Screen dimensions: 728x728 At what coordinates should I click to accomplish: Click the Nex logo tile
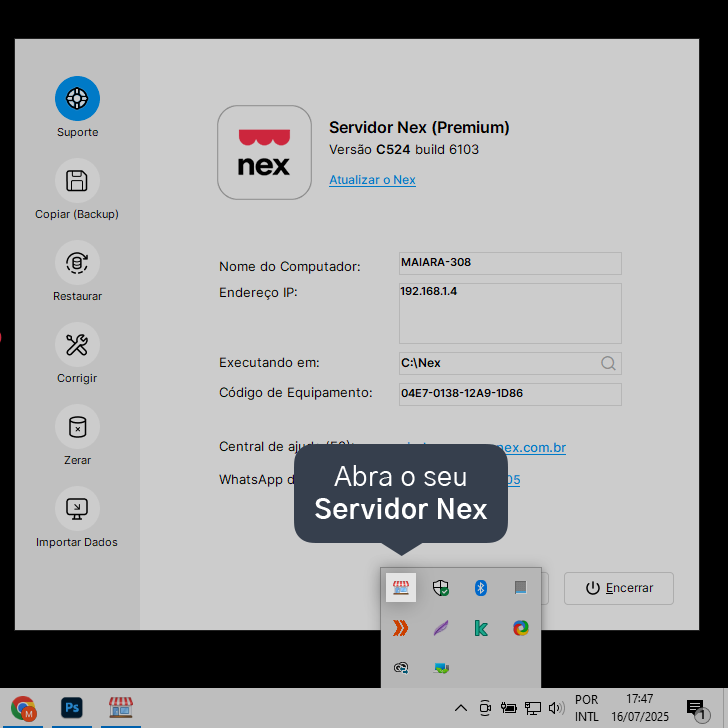click(x=264, y=153)
